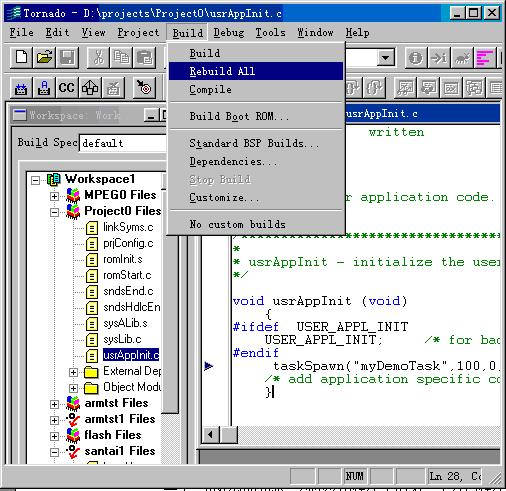Click the Save floppy disk icon
Image resolution: width=506 pixels, height=491 pixels.
[x=67, y=58]
